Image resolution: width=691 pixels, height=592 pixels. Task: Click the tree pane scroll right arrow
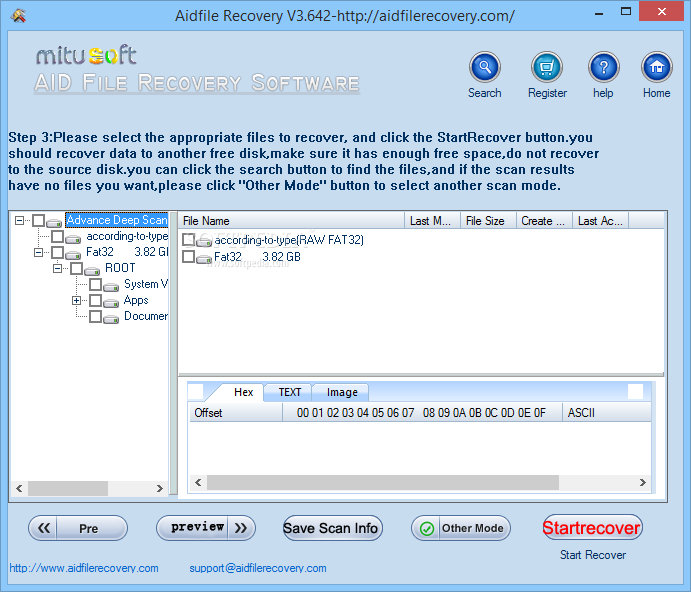click(x=160, y=488)
